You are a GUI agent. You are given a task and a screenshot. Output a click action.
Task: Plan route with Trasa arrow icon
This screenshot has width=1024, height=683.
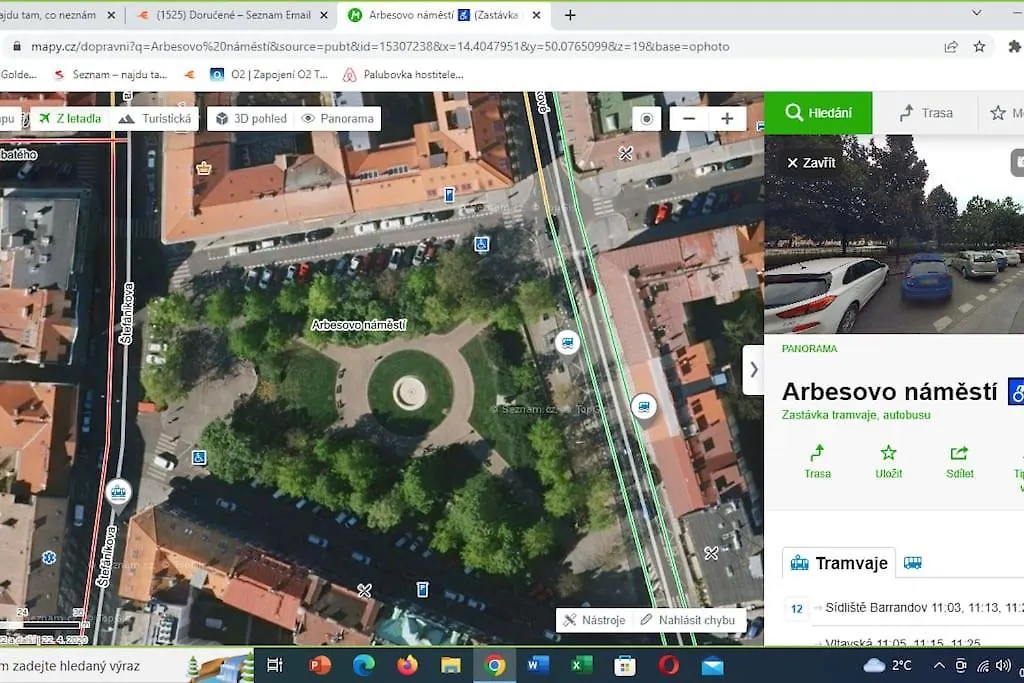coord(817,462)
